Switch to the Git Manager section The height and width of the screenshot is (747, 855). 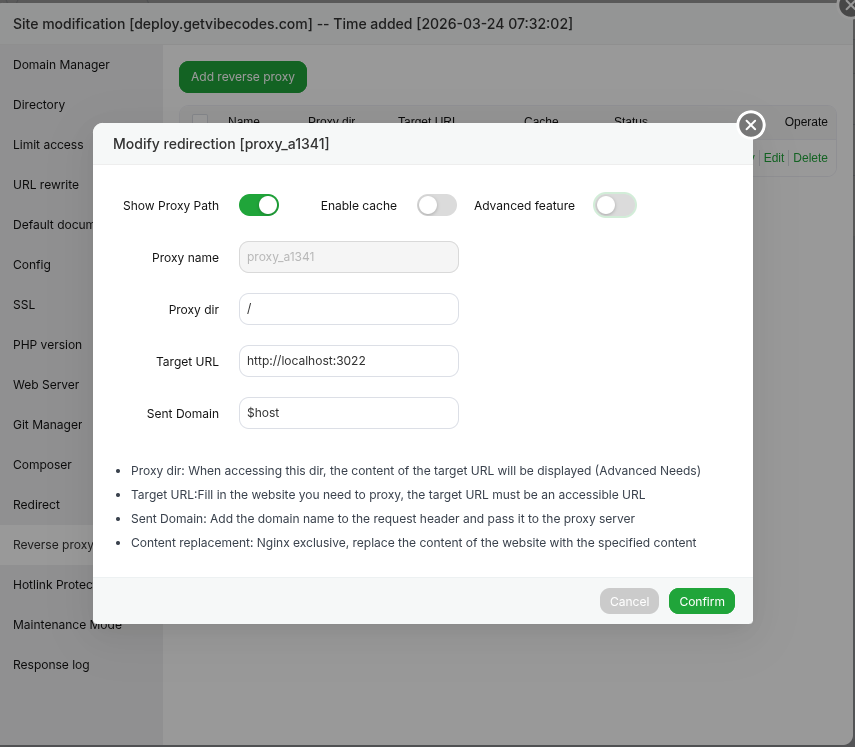point(47,425)
